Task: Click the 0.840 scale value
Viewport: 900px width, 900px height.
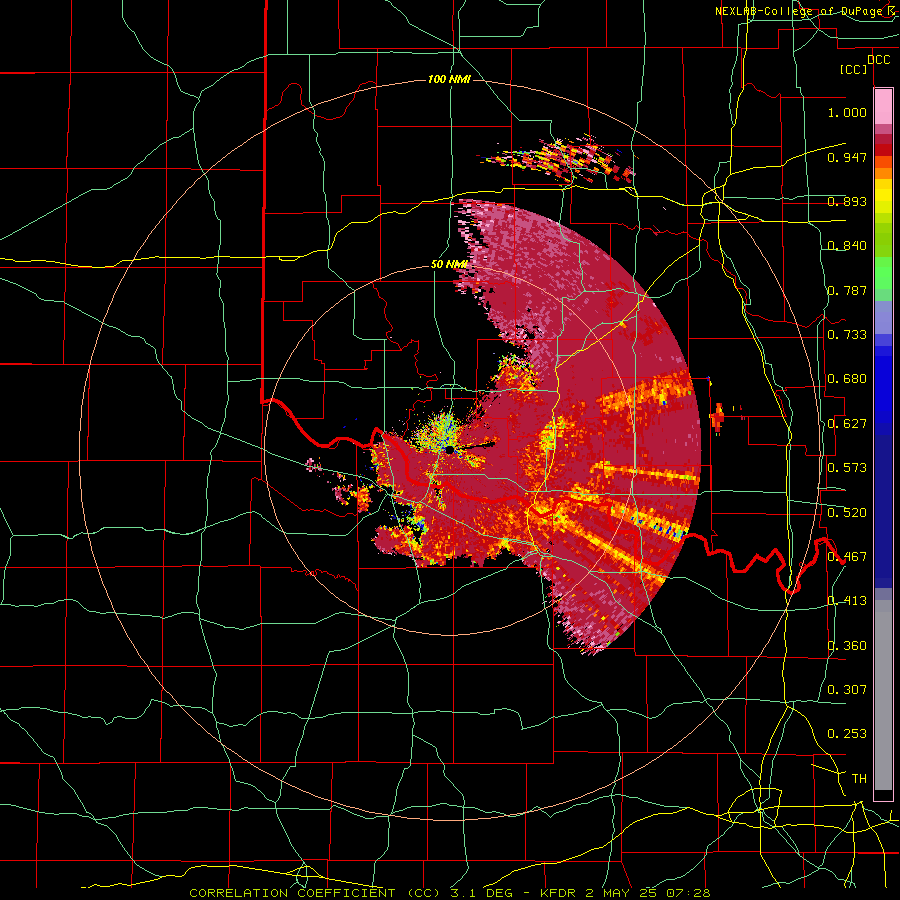Action: pos(847,246)
